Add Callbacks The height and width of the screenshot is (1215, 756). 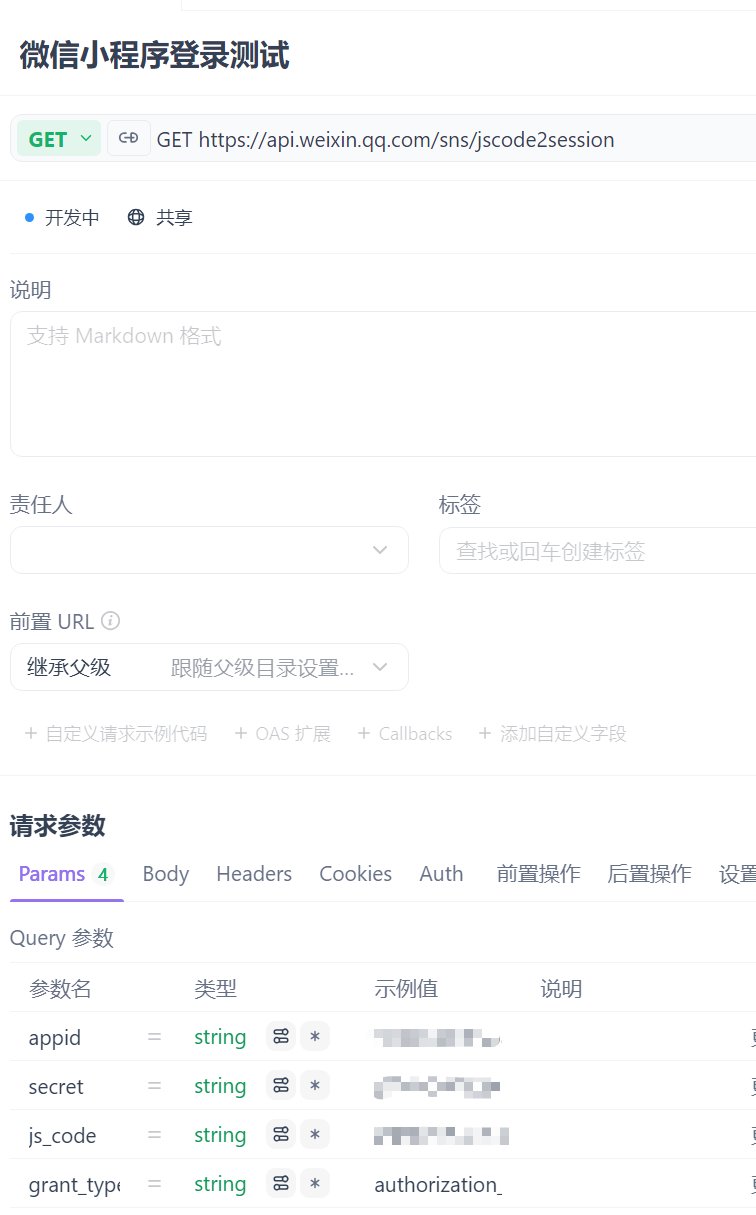click(405, 734)
